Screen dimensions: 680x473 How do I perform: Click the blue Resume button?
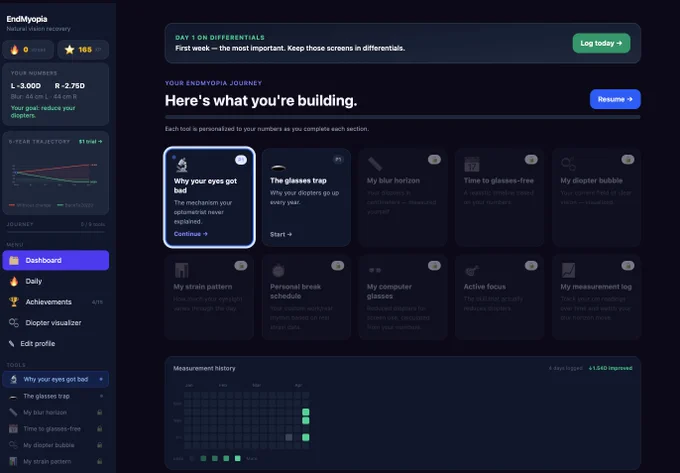[x=615, y=99]
